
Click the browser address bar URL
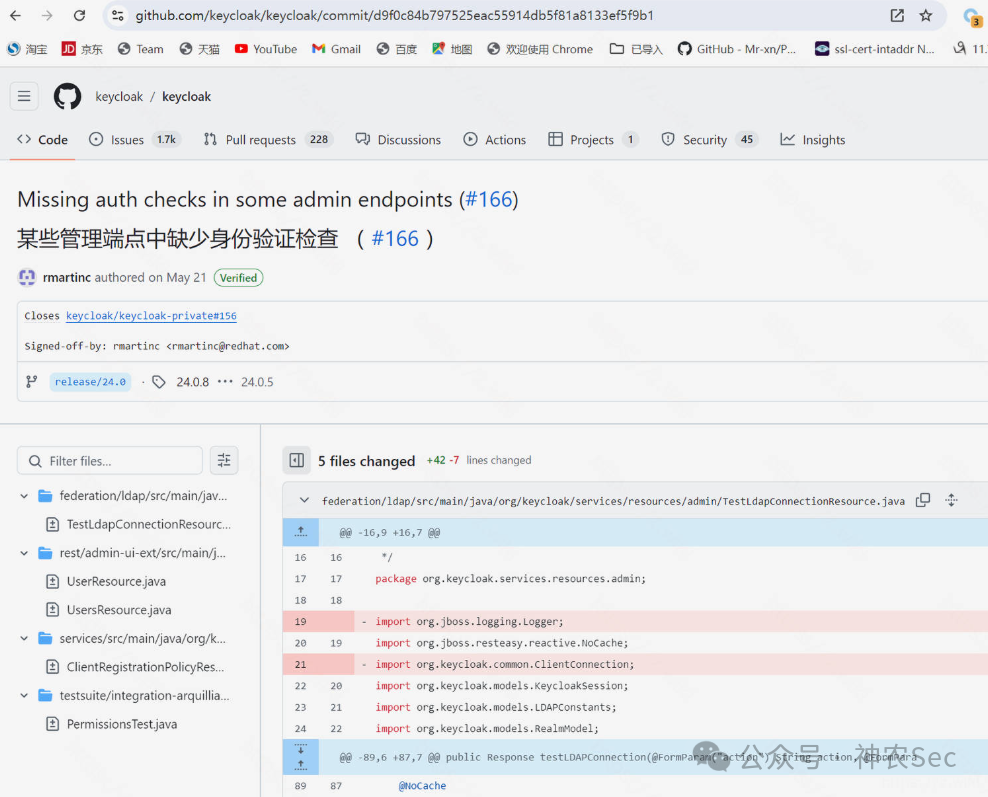(394, 15)
